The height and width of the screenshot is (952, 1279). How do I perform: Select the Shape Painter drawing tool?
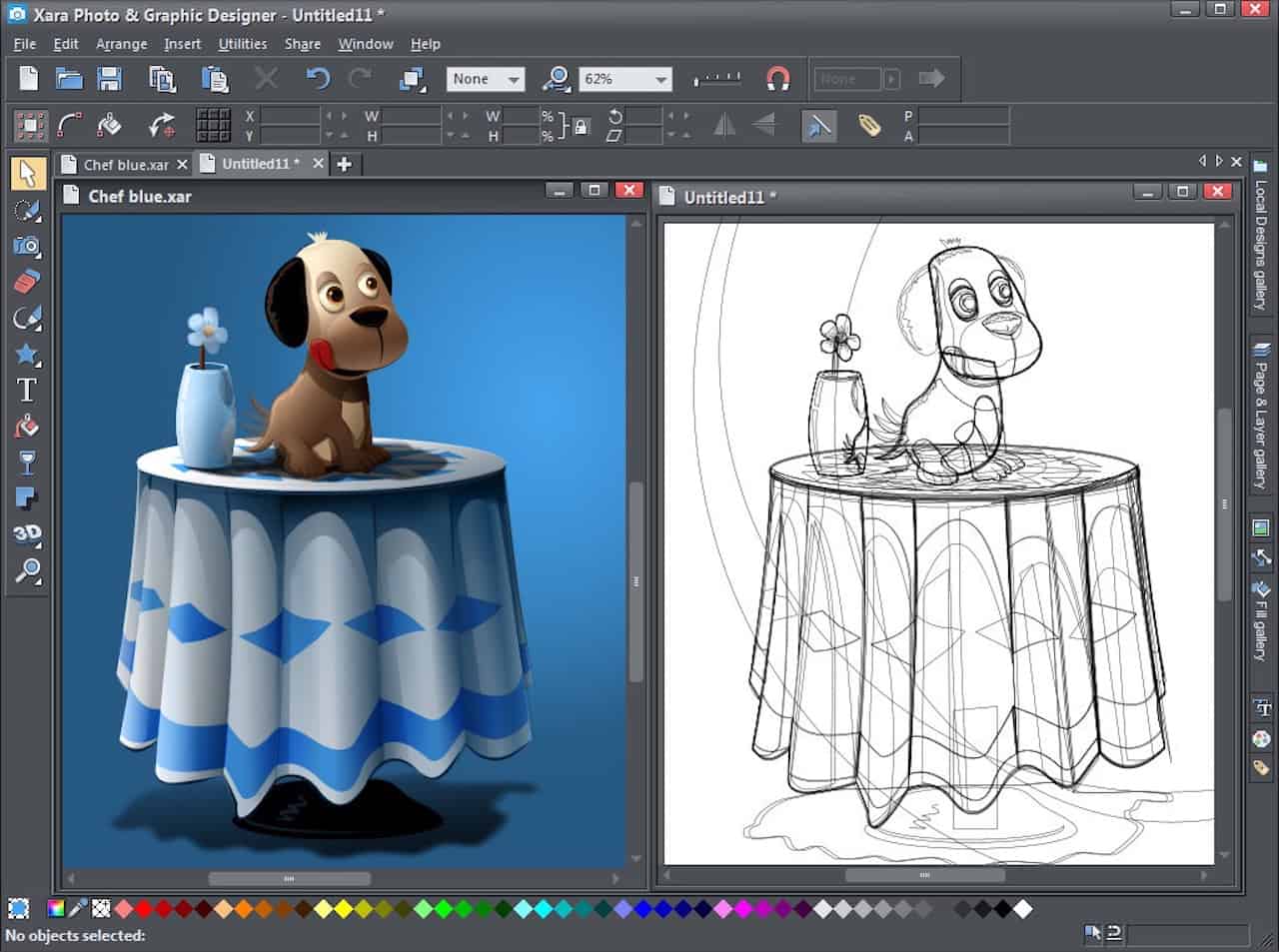[27, 318]
